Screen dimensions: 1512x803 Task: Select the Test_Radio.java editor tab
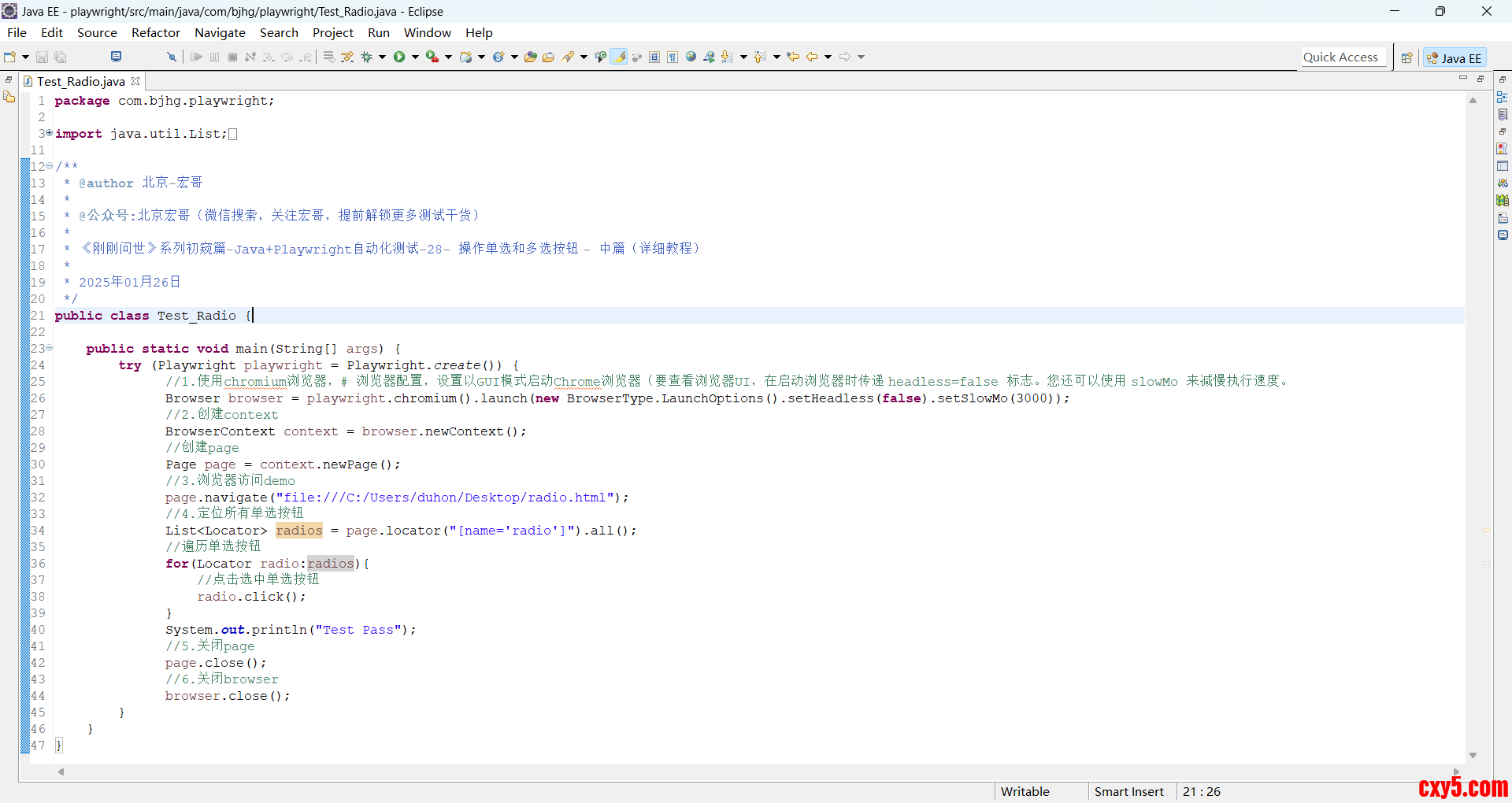(x=80, y=81)
